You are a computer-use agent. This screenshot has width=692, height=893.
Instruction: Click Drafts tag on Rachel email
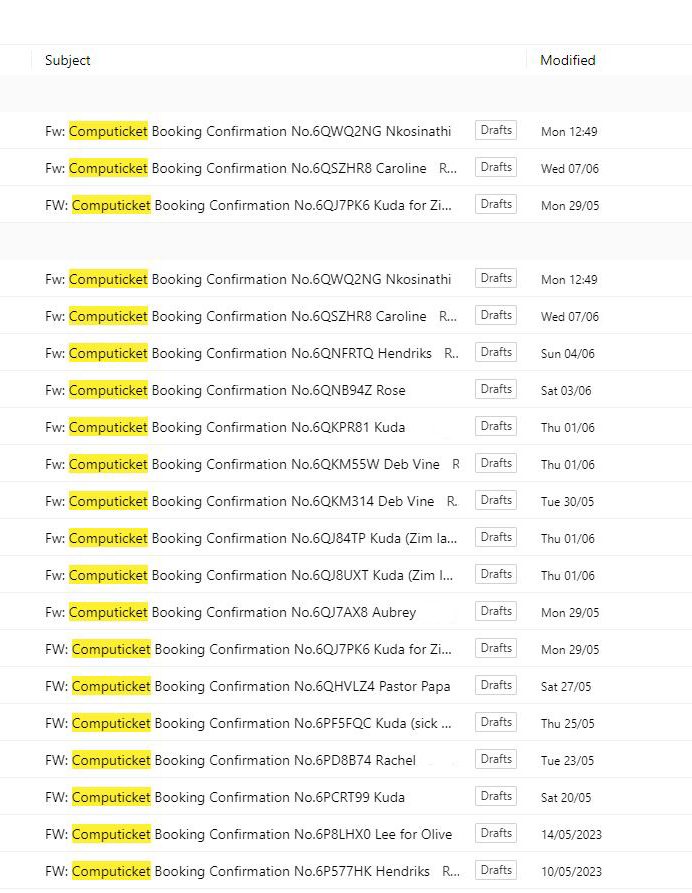coord(495,759)
